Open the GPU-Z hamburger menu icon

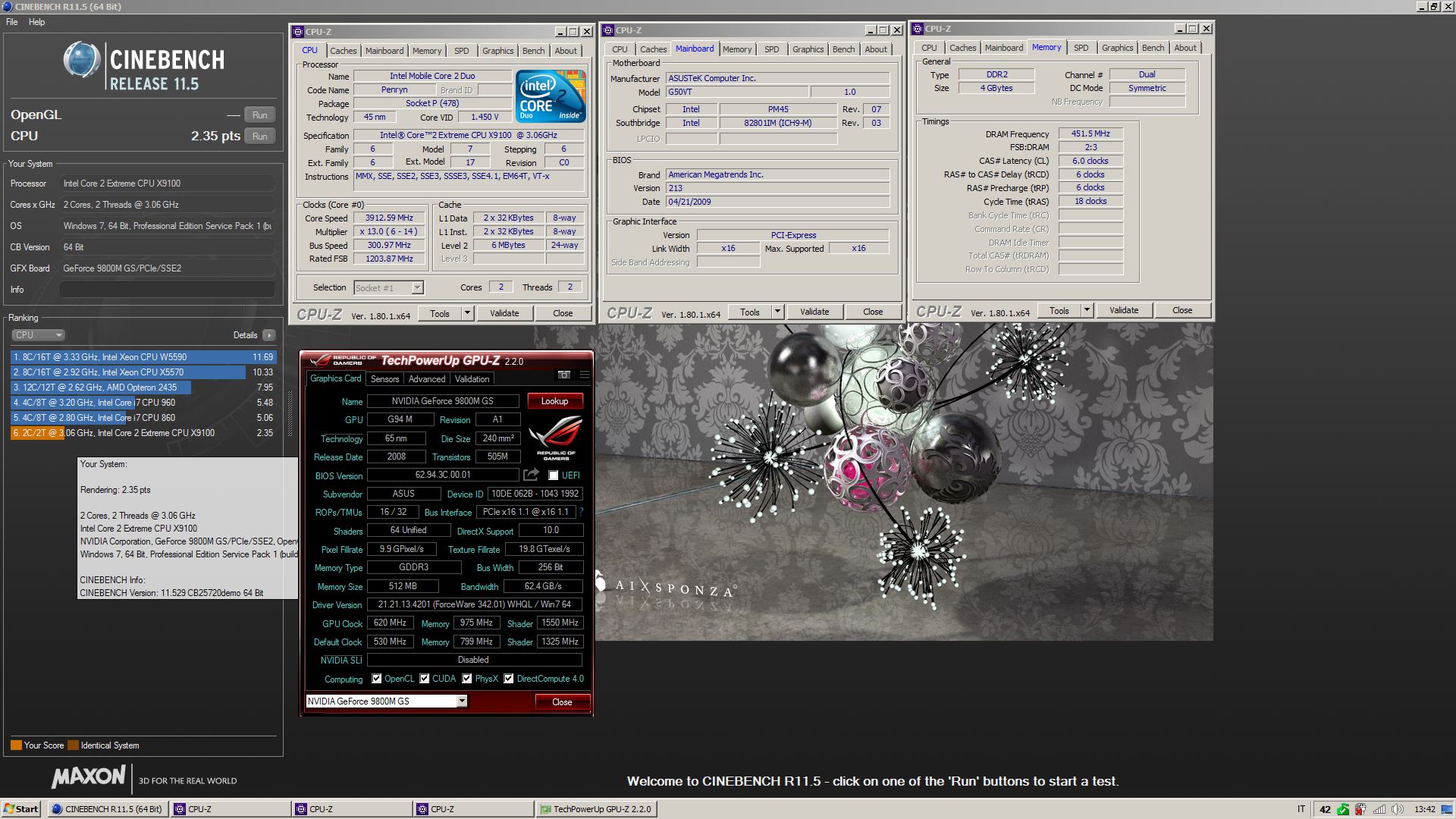coord(585,375)
